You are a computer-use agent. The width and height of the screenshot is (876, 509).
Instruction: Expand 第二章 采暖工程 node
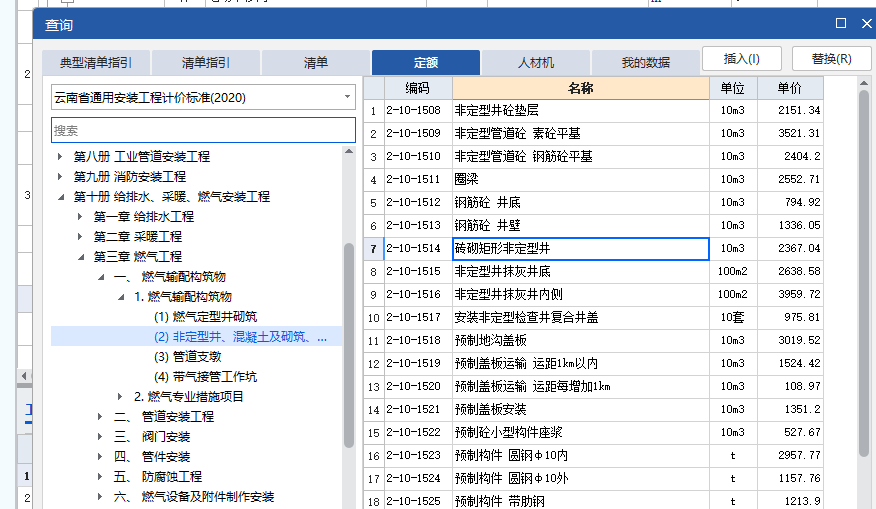coord(80,237)
